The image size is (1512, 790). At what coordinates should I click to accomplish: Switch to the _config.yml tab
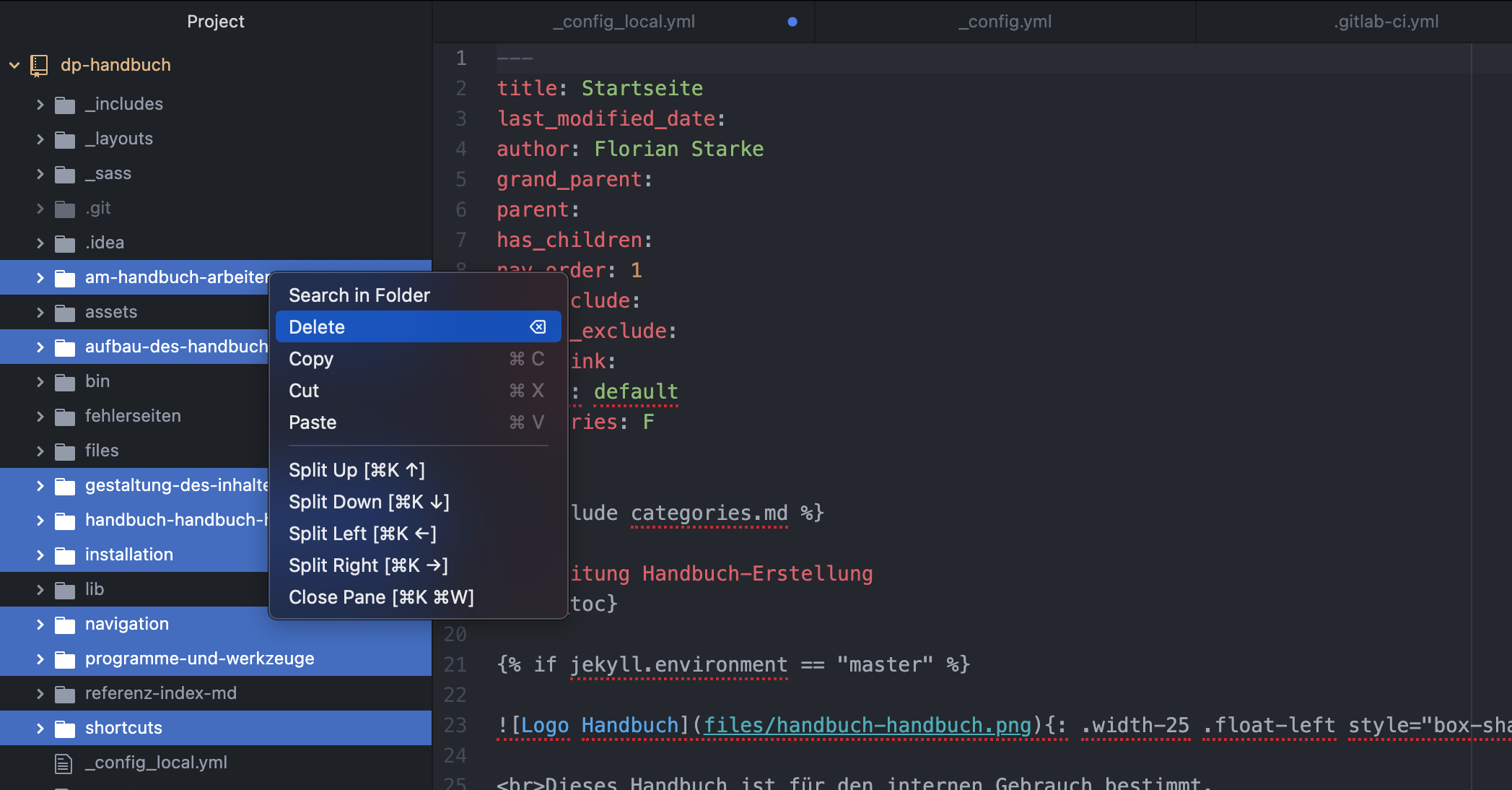pos(1005,22)
